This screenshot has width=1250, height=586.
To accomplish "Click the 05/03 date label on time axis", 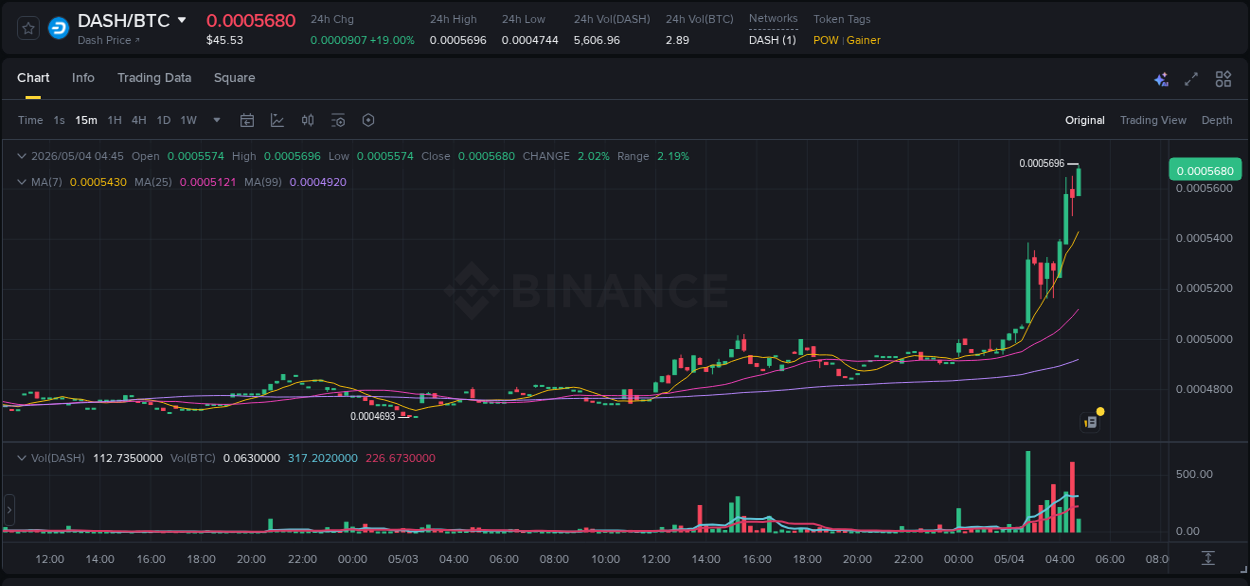I will pyautogui.click(x=403, y=559).
